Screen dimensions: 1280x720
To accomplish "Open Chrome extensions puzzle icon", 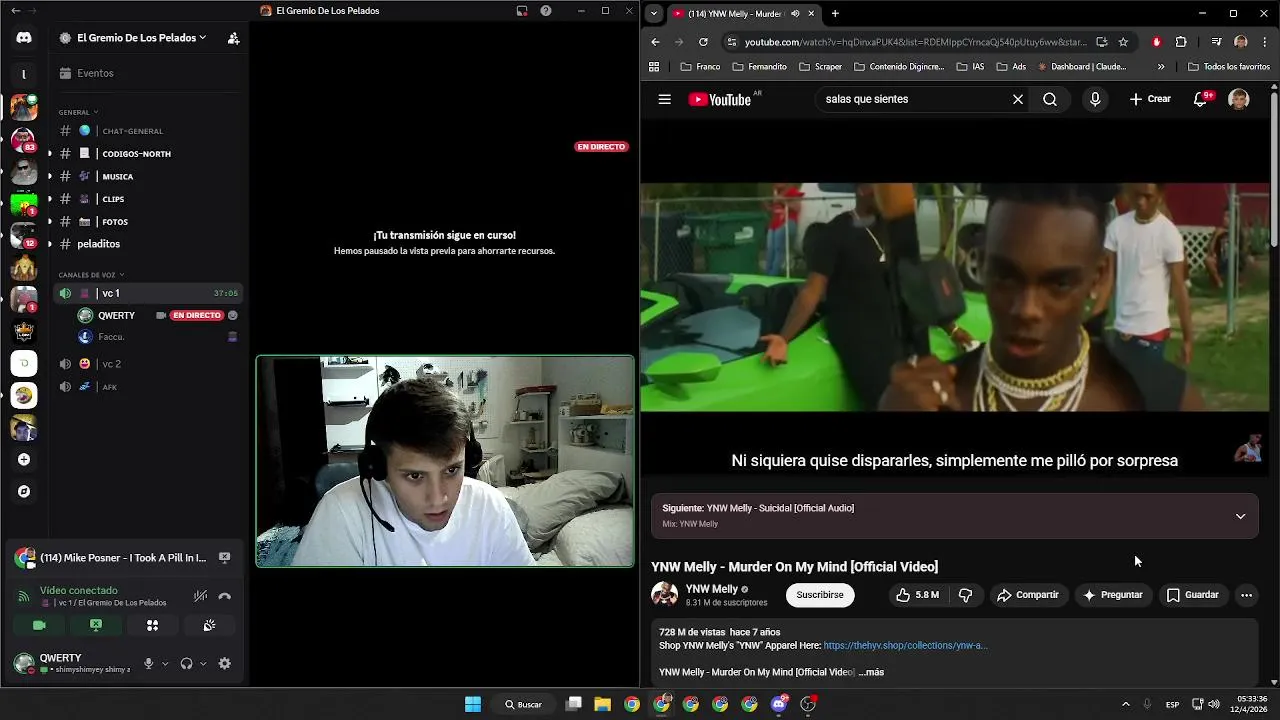I will click(x=1181, y=42).
